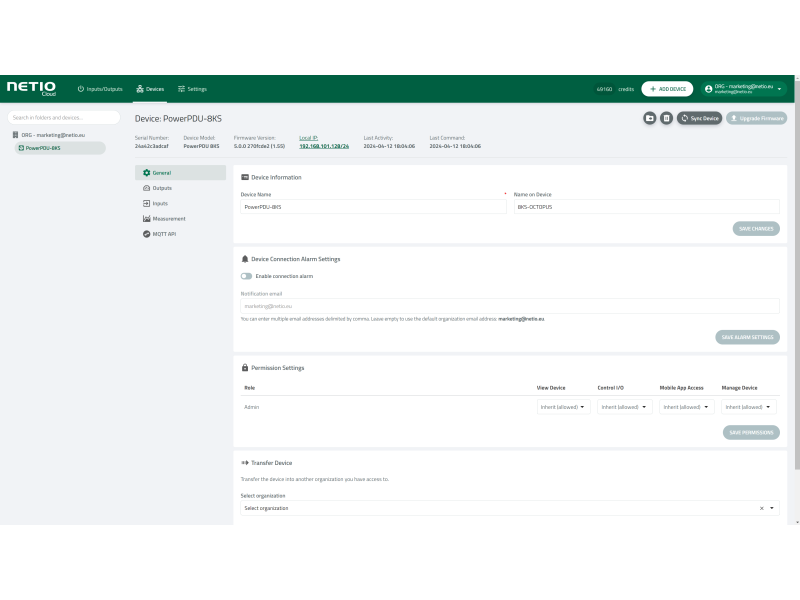800x600 pixels.
Task: Open the Devices tab
Action: click(x=150, y=89)
